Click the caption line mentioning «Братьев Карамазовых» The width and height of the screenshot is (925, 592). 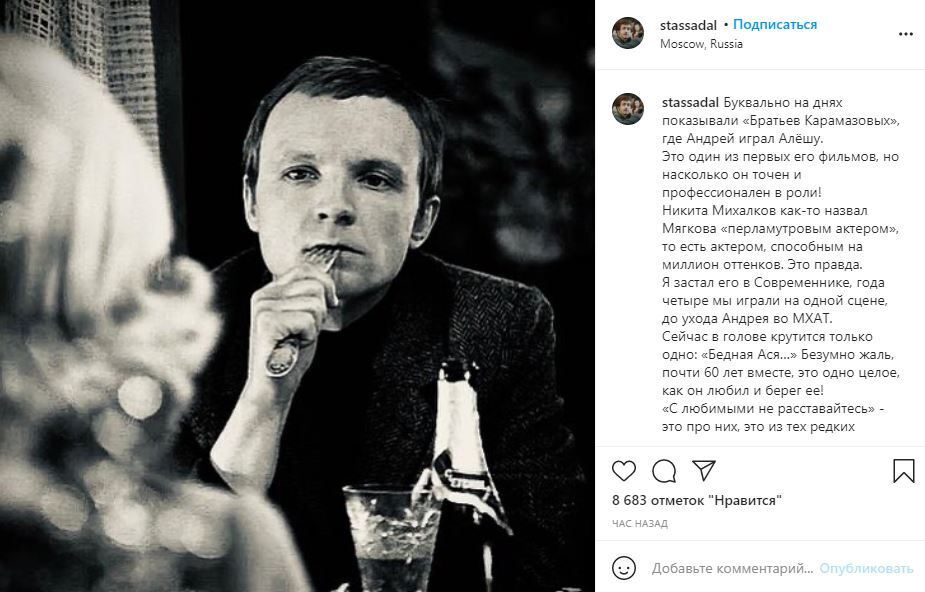[780, 120]
